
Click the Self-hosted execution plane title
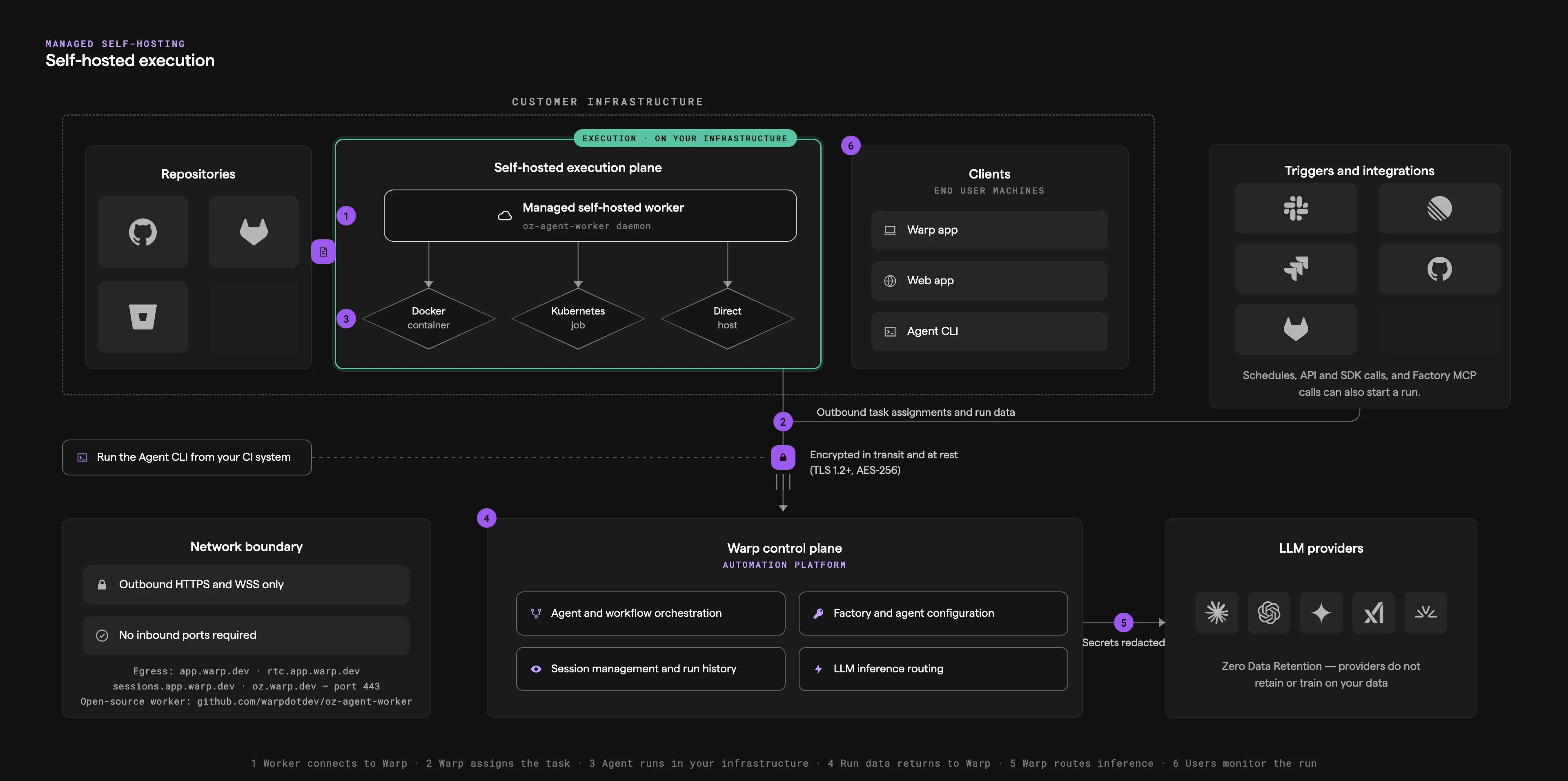578,167
